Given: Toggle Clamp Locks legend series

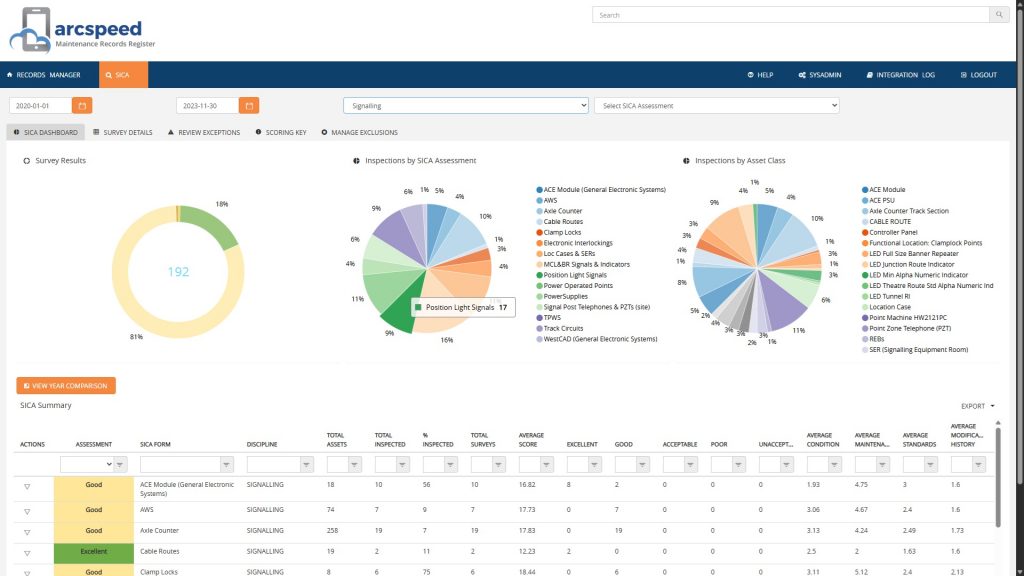Looking at the screenshot, I should coord(562,232).
